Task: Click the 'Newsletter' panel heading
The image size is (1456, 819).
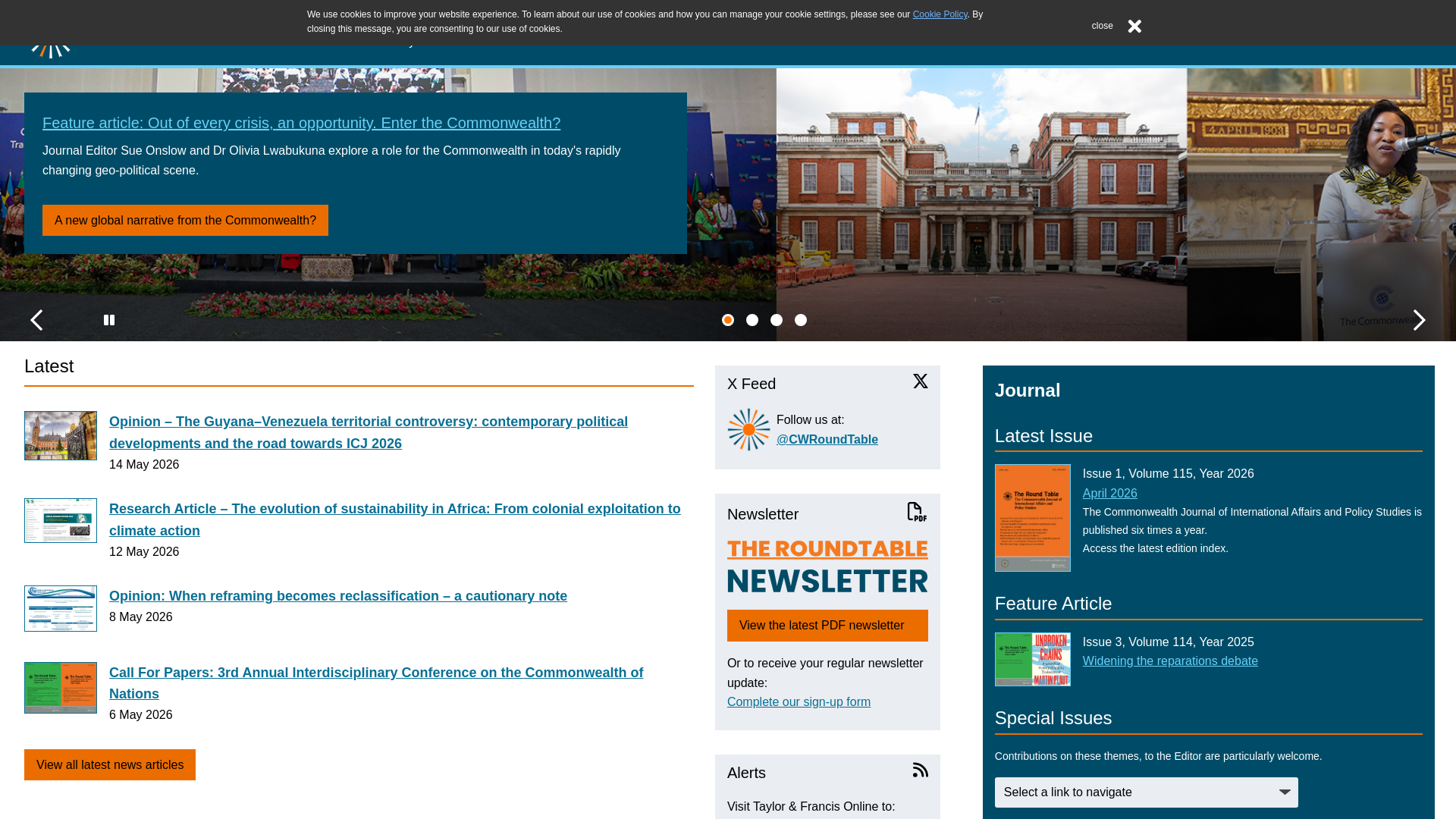Action: pyautogui.click(x=762, y=514)
